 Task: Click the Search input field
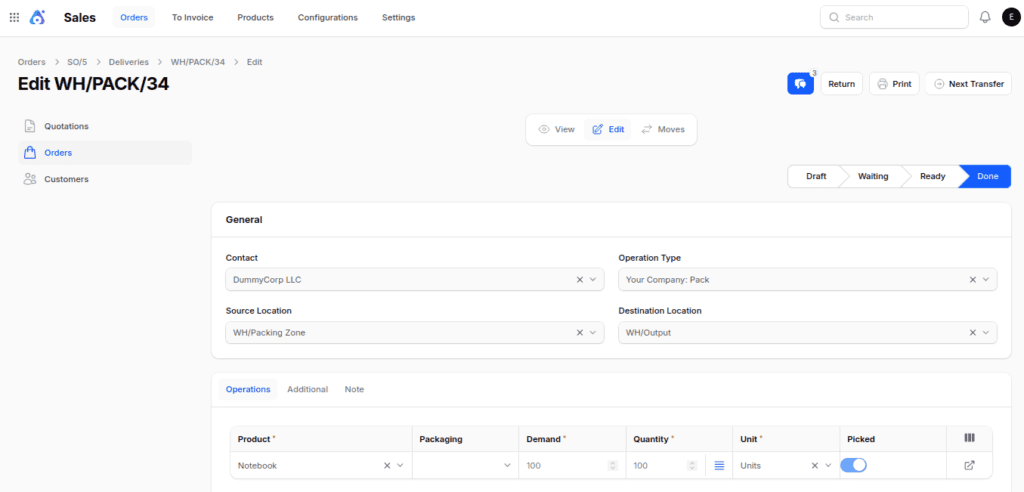[894, 18]
